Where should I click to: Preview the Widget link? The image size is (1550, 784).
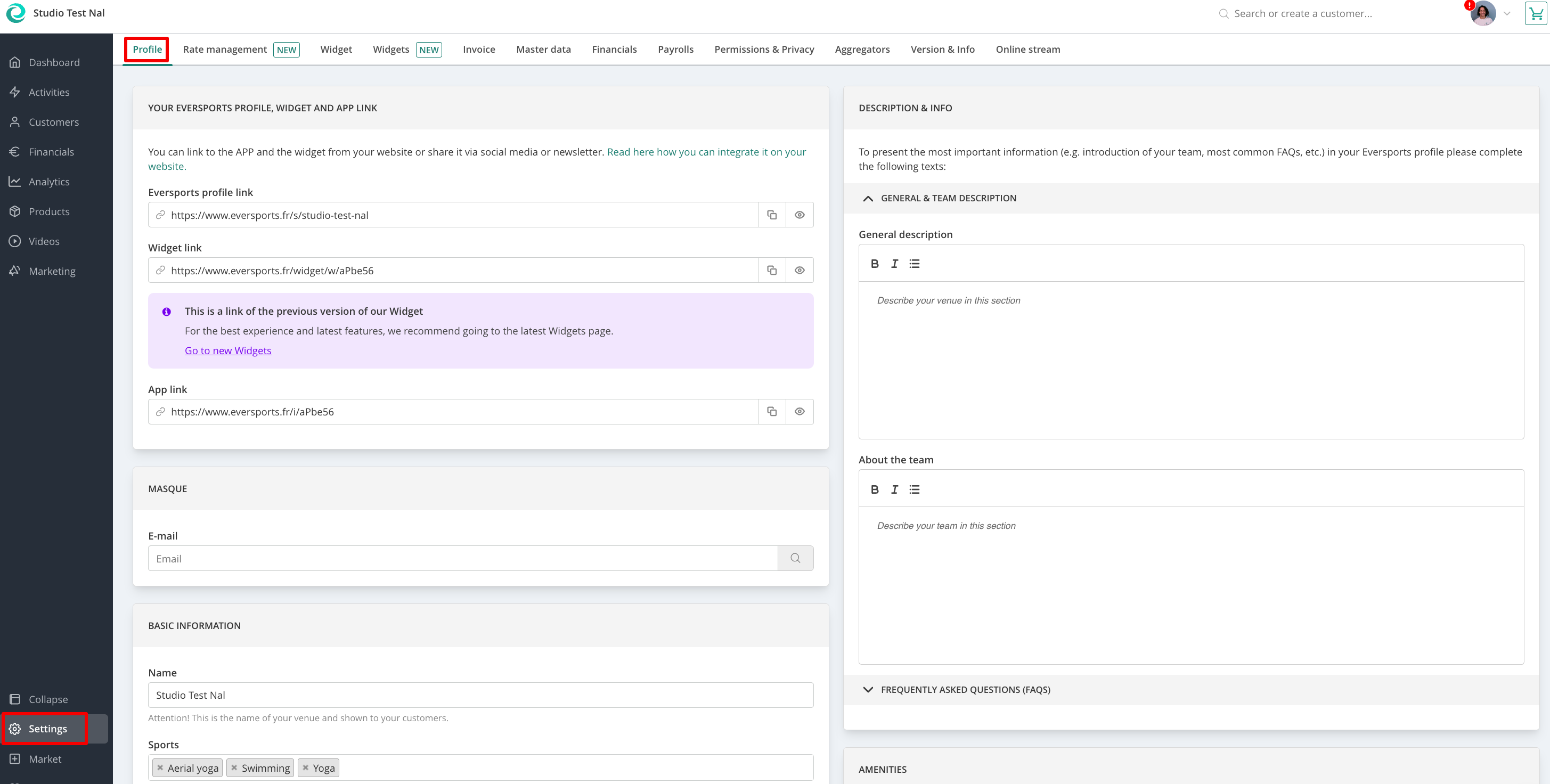point(800,270)
